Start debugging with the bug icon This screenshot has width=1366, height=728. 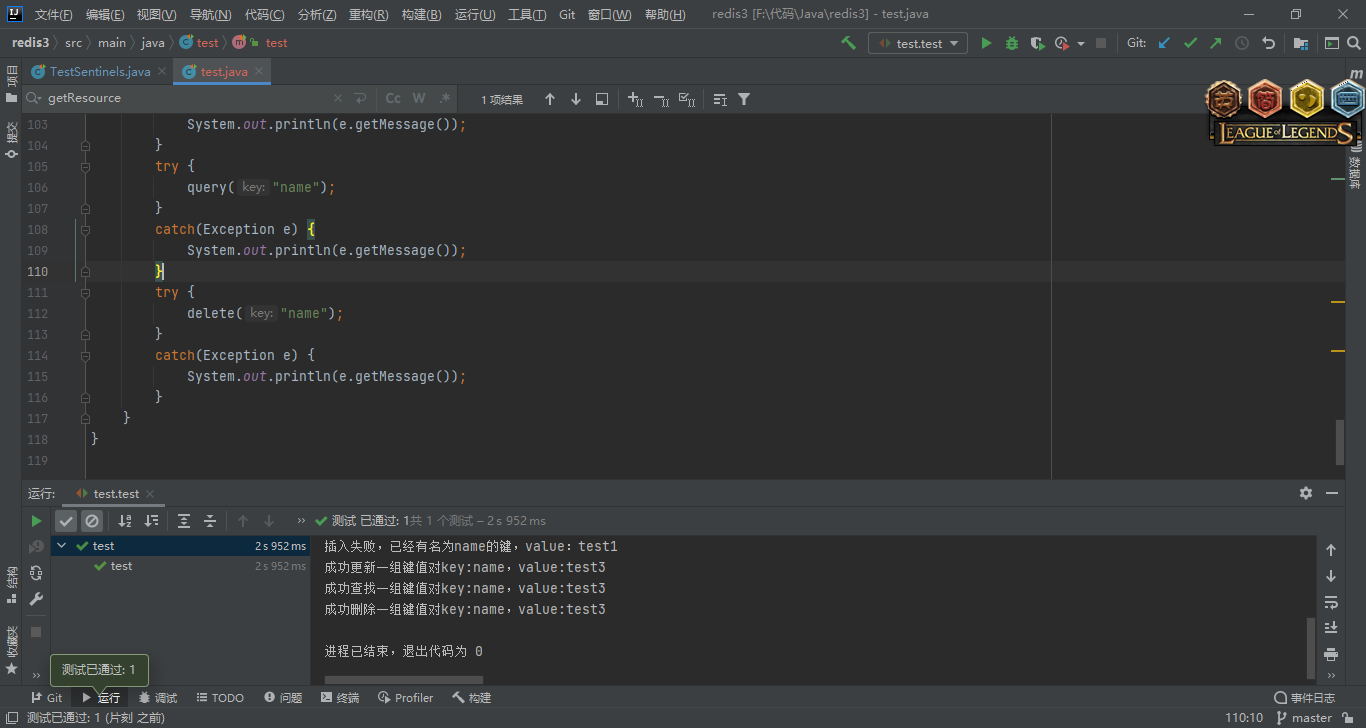[1012, 43]
